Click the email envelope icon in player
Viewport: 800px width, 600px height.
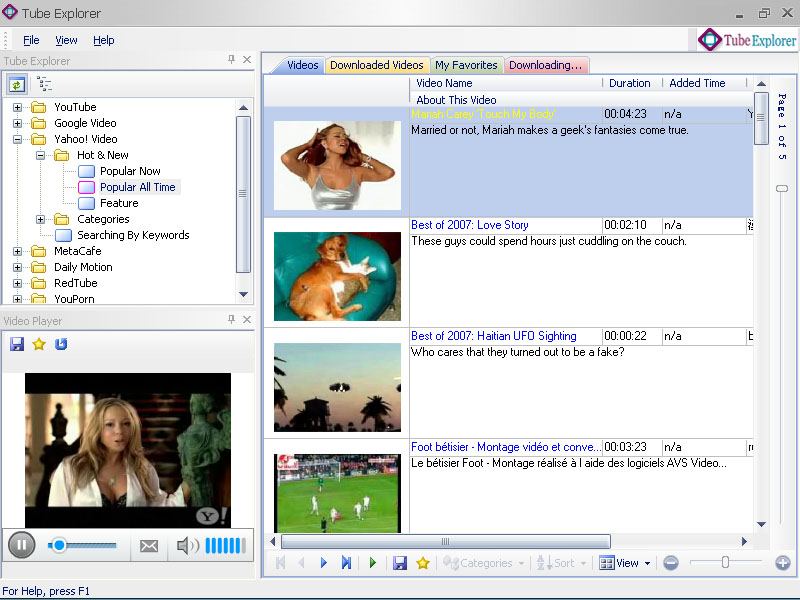[148, 546]
